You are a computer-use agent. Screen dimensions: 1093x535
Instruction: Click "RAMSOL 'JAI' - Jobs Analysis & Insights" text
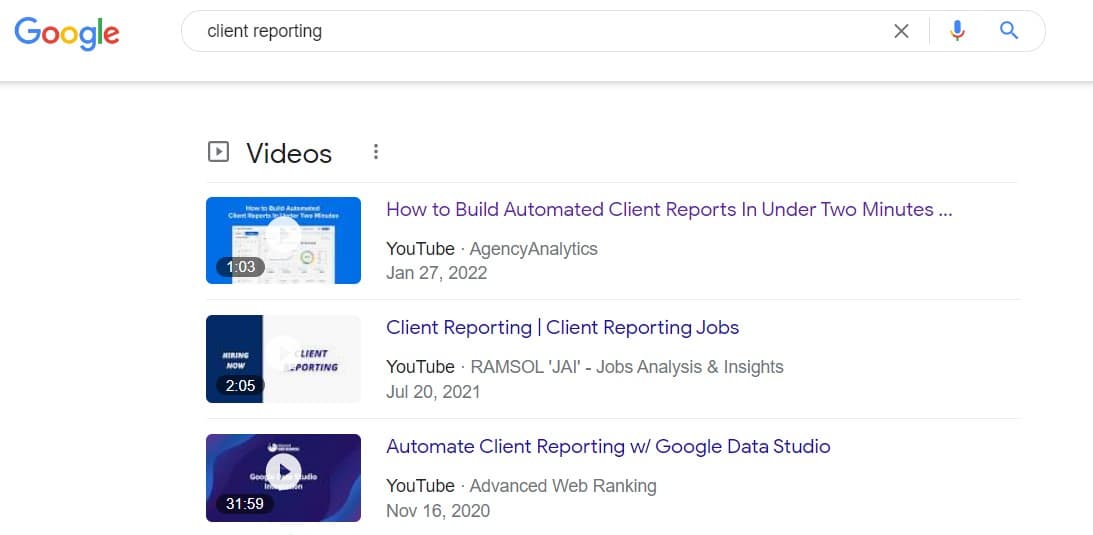tap(627, 367)
